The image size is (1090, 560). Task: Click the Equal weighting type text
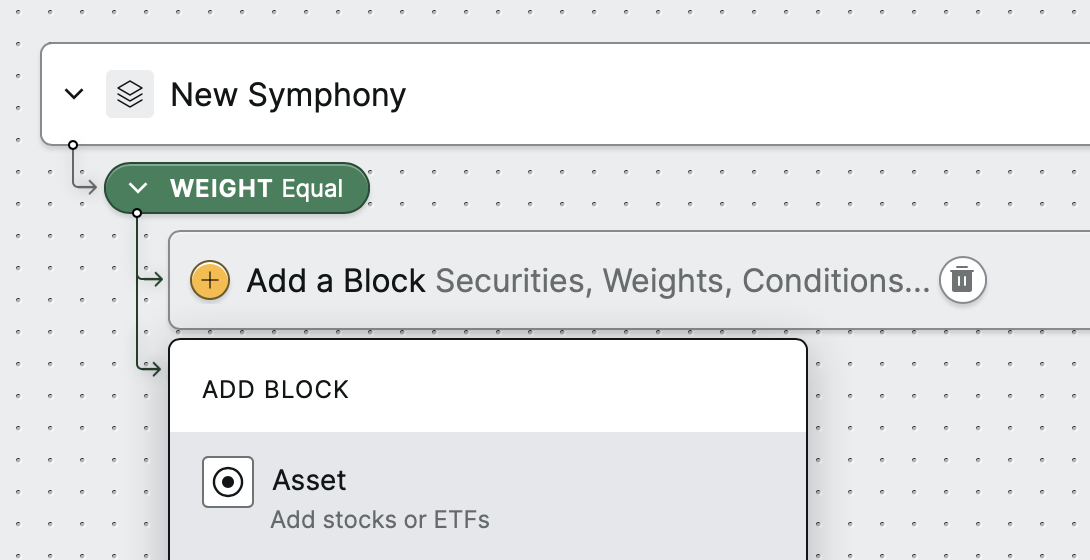pyautogui.click(x=312, y=189)
